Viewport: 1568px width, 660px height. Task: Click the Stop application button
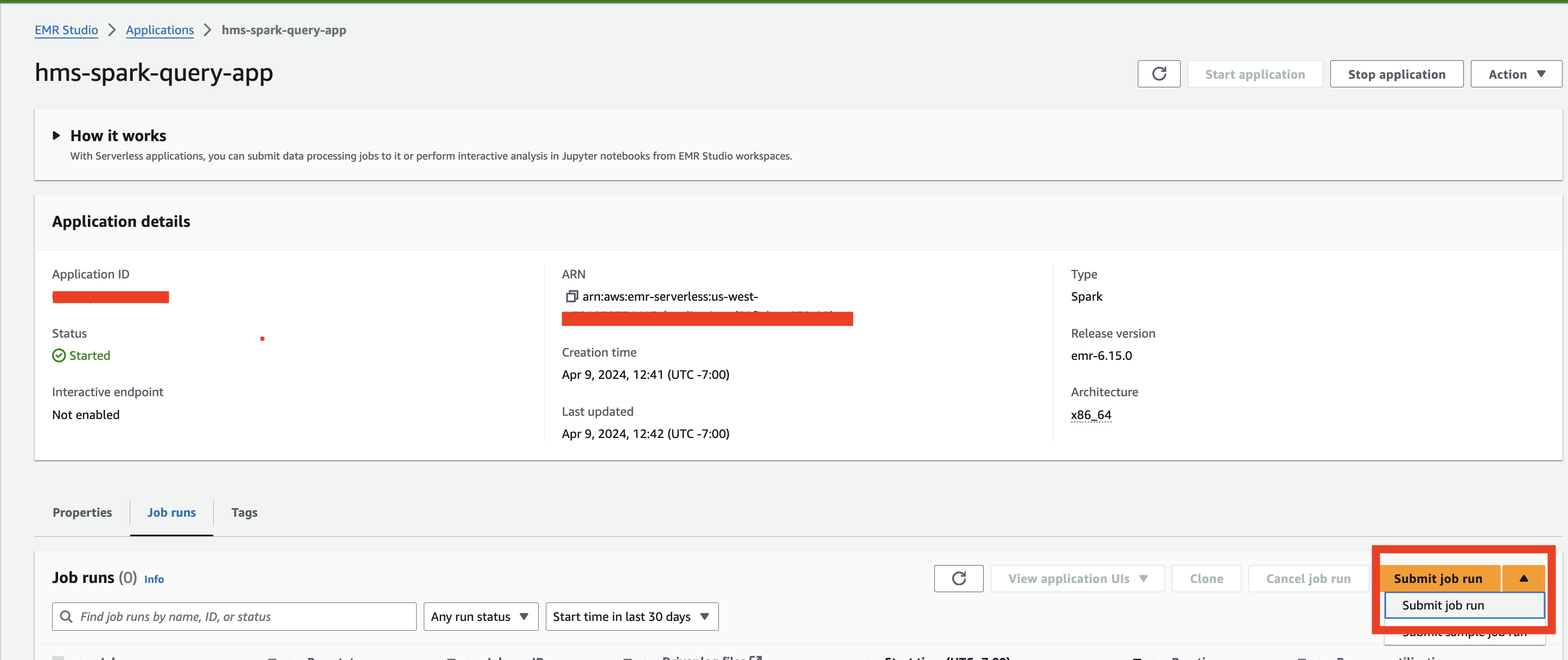[x=1397, y=74]
